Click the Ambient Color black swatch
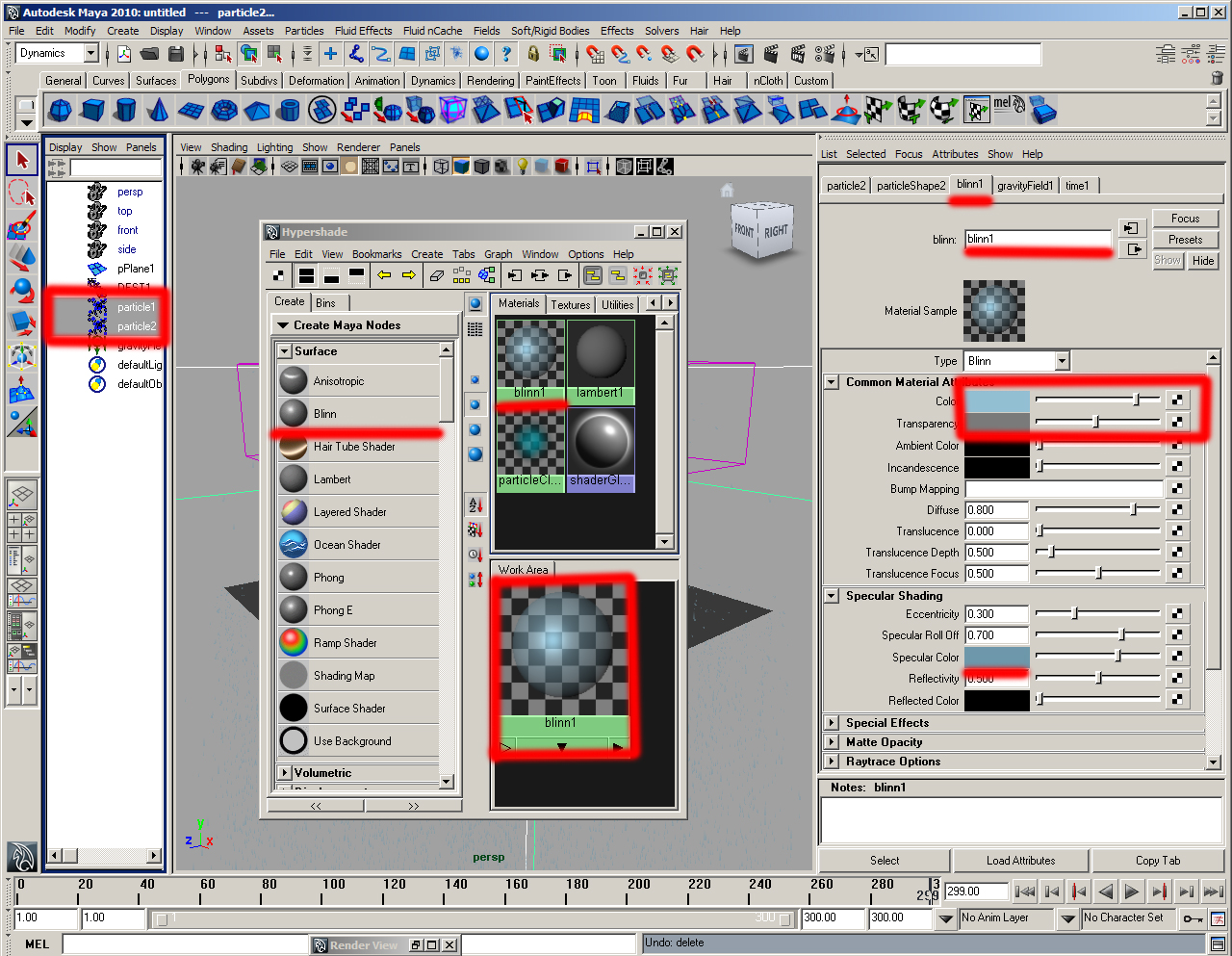The width and height of the screenshot is (1232, 956). click(997, 446)
